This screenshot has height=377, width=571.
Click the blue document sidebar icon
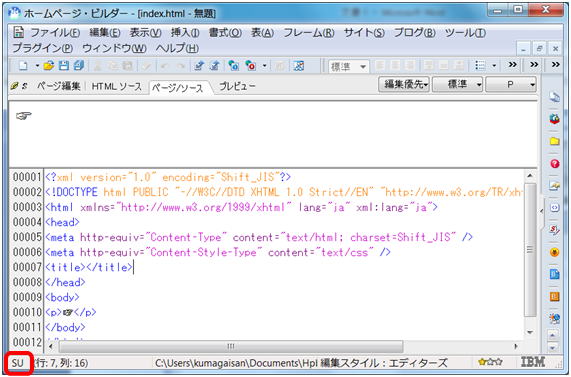coord(554,274)
